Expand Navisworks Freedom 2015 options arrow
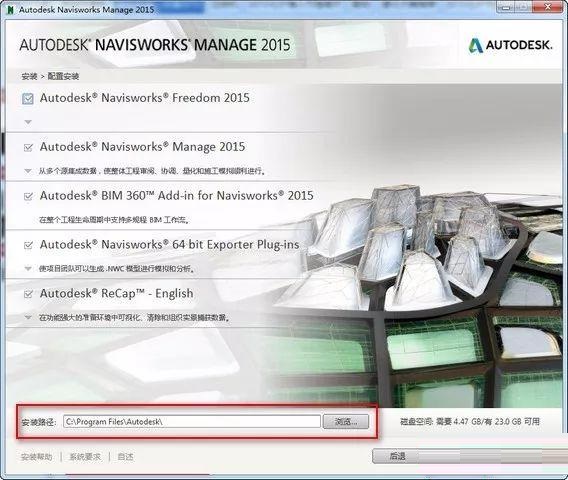Viewport: 568px width, 480px height. (x=28, y=122)
